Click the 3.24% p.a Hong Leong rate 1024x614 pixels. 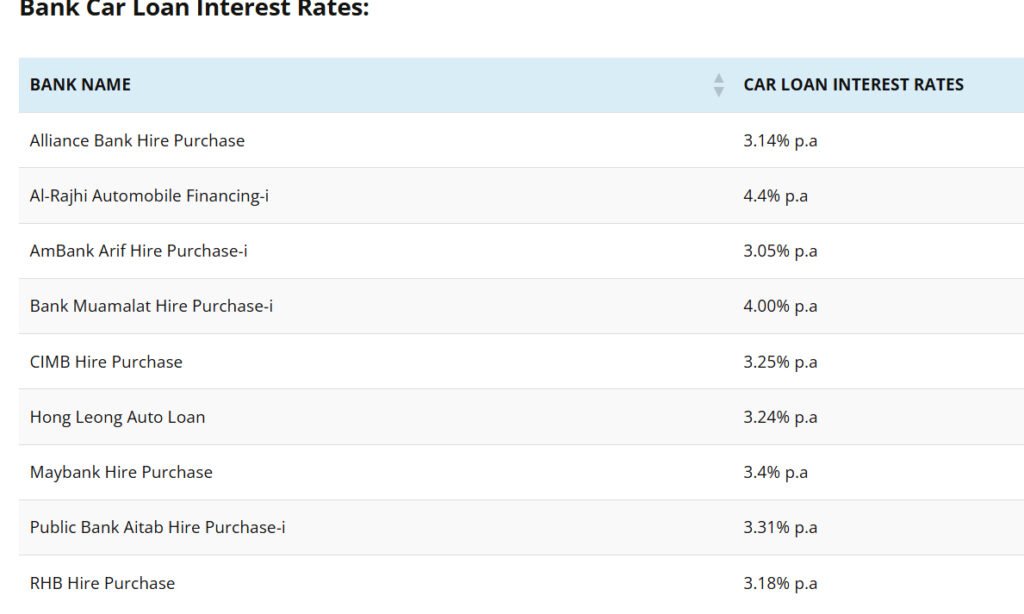click(780, 417)
